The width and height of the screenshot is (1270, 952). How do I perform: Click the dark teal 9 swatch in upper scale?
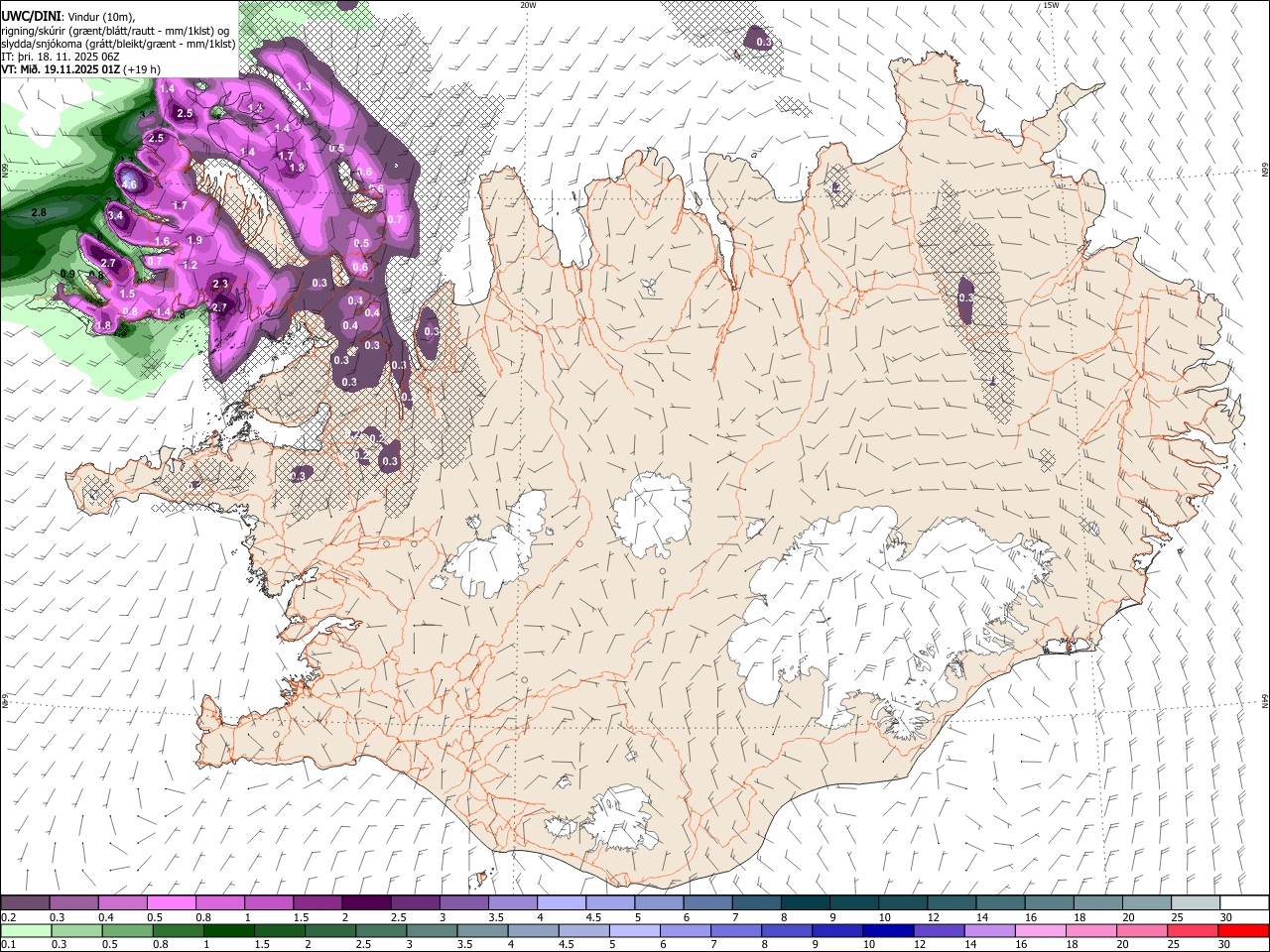click(x=853, y=903)
